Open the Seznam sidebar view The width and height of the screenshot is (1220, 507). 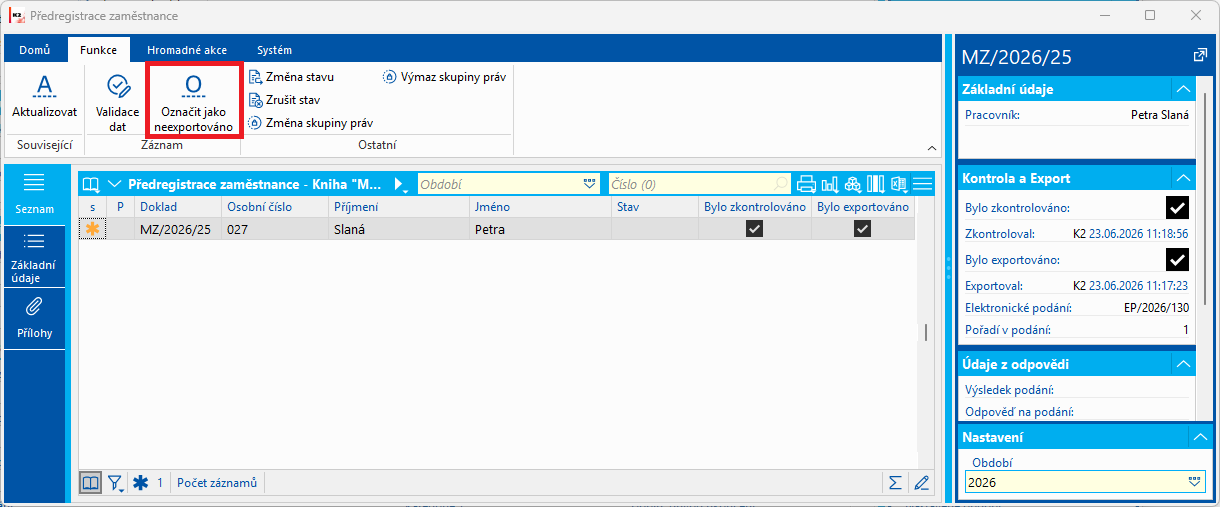click(35, 193)
